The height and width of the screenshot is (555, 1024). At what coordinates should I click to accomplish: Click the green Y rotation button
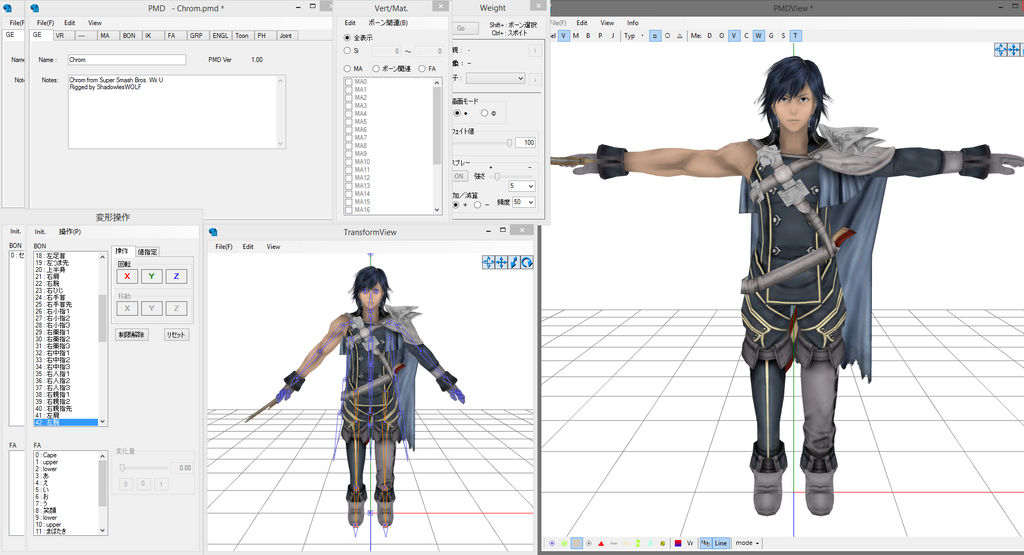[x=152, y=276]
